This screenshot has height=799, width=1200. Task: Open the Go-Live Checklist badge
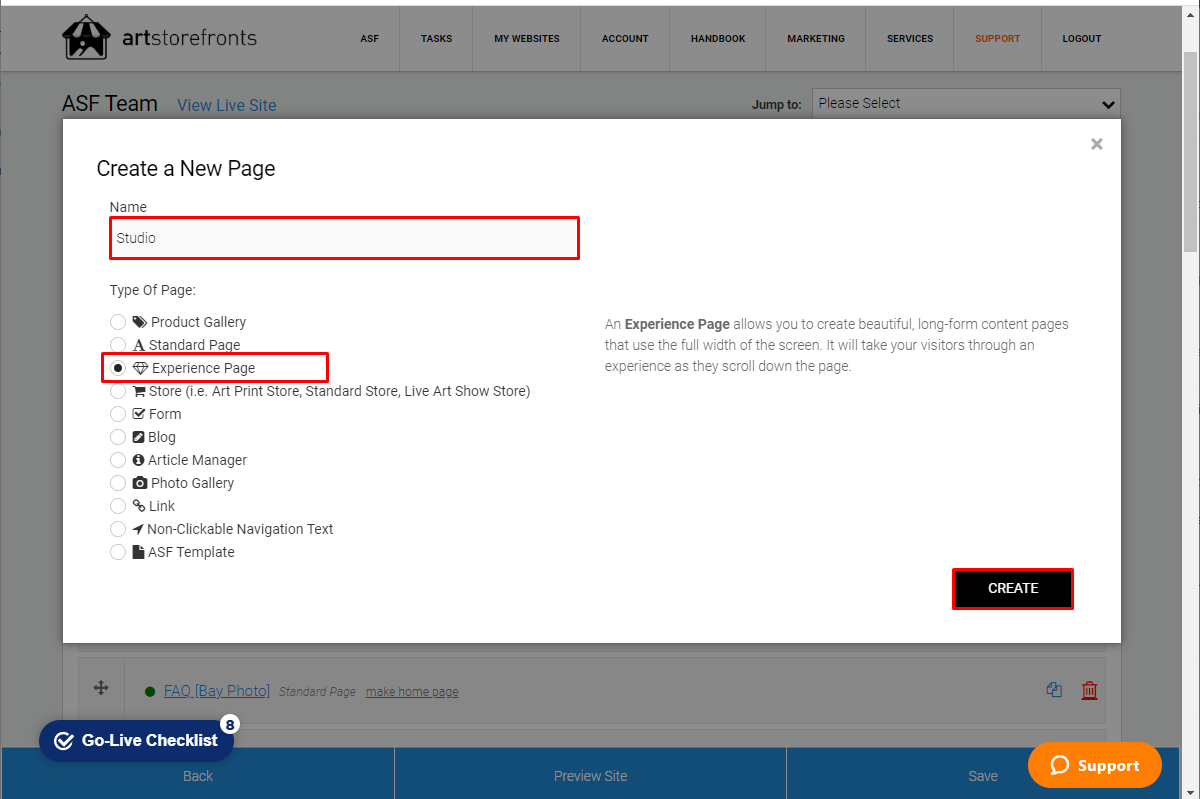coord(136,740)
